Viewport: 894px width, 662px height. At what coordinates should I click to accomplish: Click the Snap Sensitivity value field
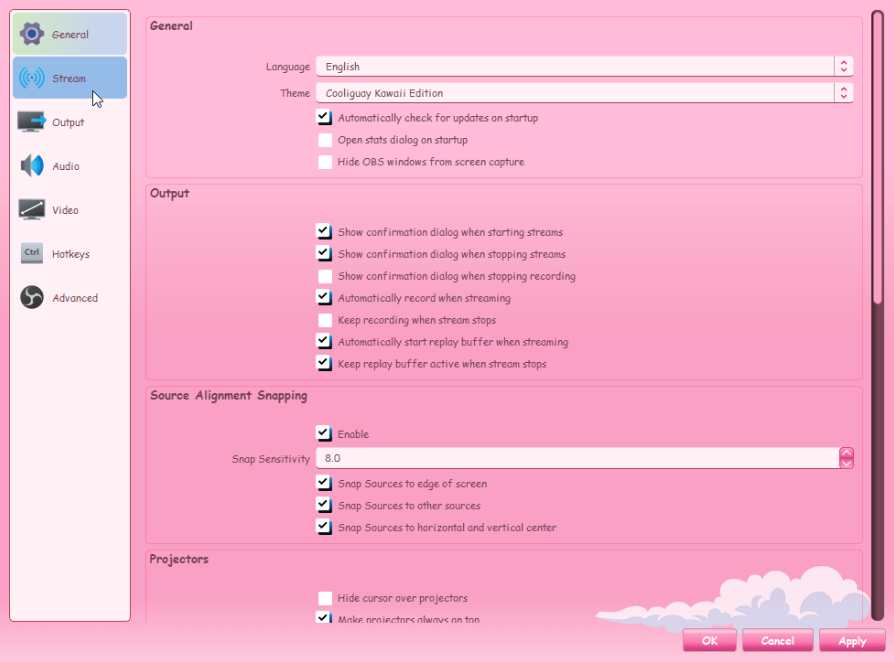click(x=578, y=458)
